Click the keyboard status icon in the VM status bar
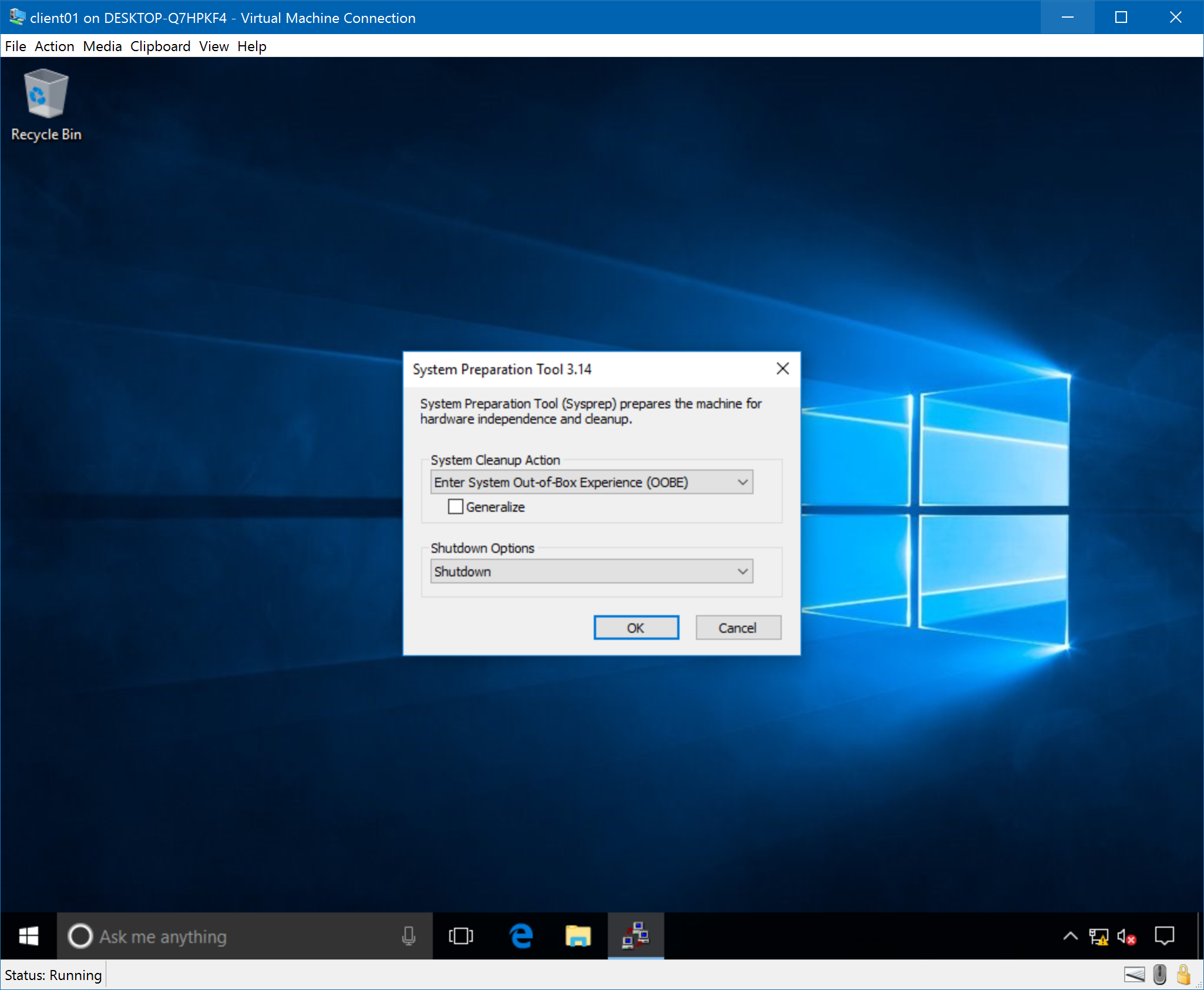This screenshot has width=1204, height=990. tap(1135, 975)
